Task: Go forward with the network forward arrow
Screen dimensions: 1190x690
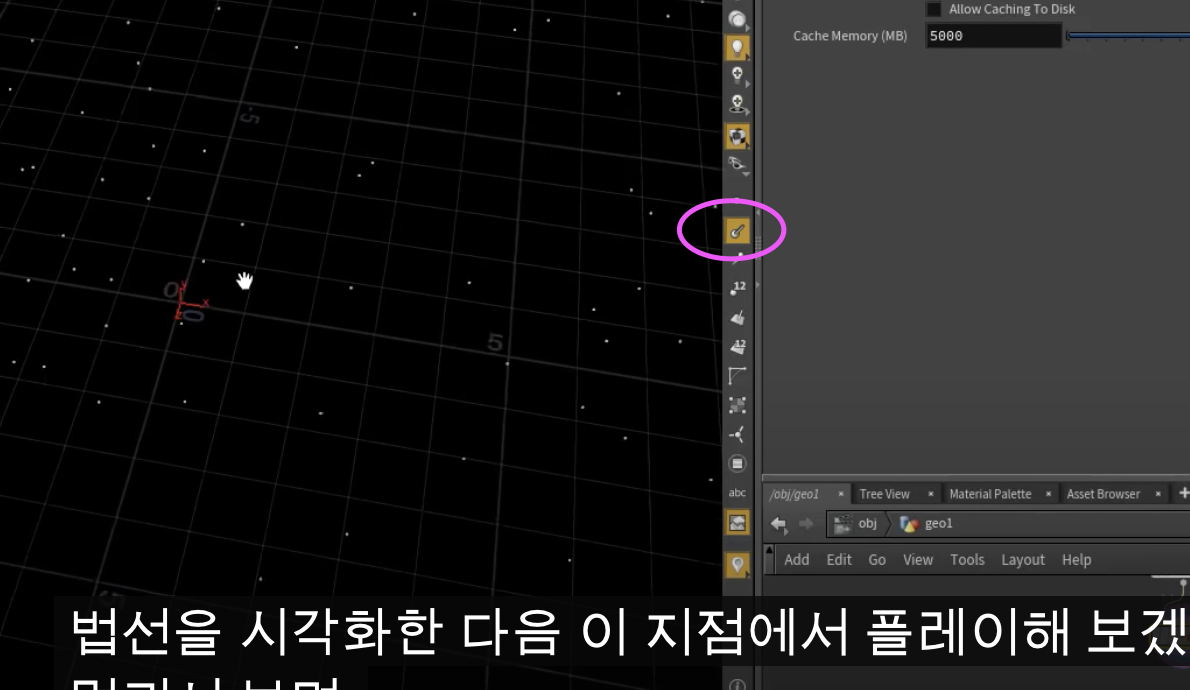Action: [806, 524]
